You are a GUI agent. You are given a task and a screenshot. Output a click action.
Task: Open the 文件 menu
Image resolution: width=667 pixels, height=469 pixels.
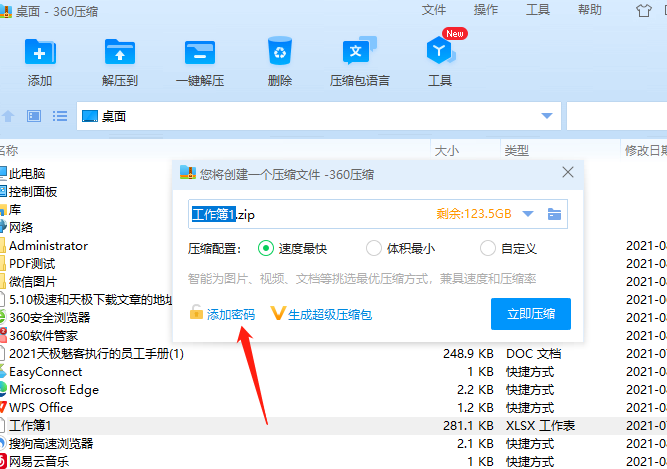434,10
